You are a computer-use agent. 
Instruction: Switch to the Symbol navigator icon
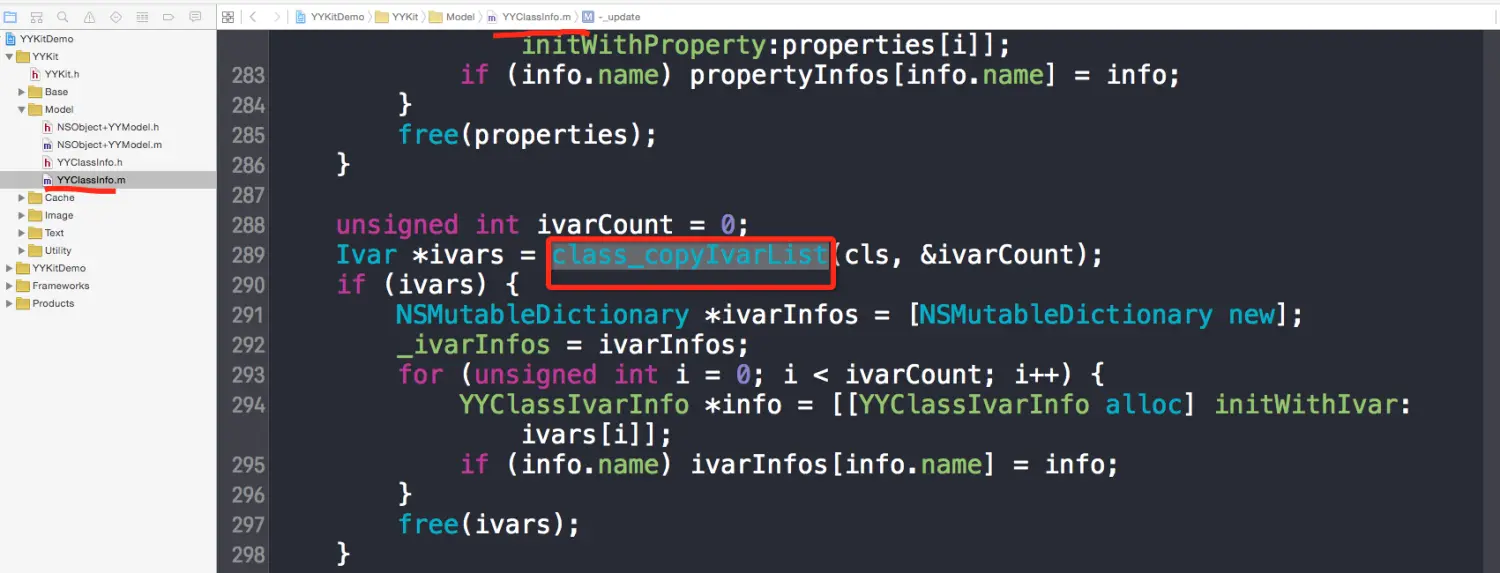(x=36, y=17)
